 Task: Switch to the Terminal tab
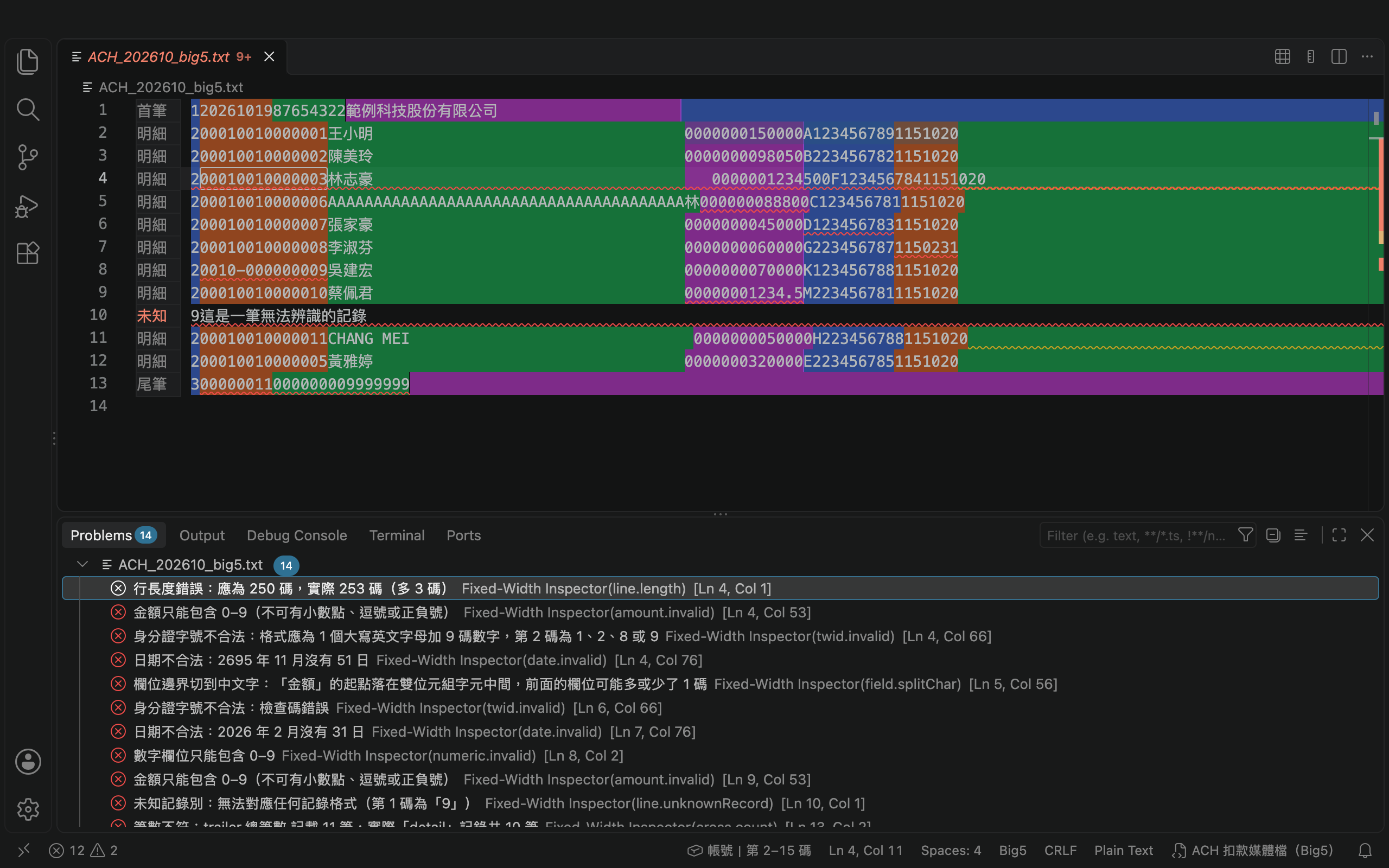(x=397, y=535)
